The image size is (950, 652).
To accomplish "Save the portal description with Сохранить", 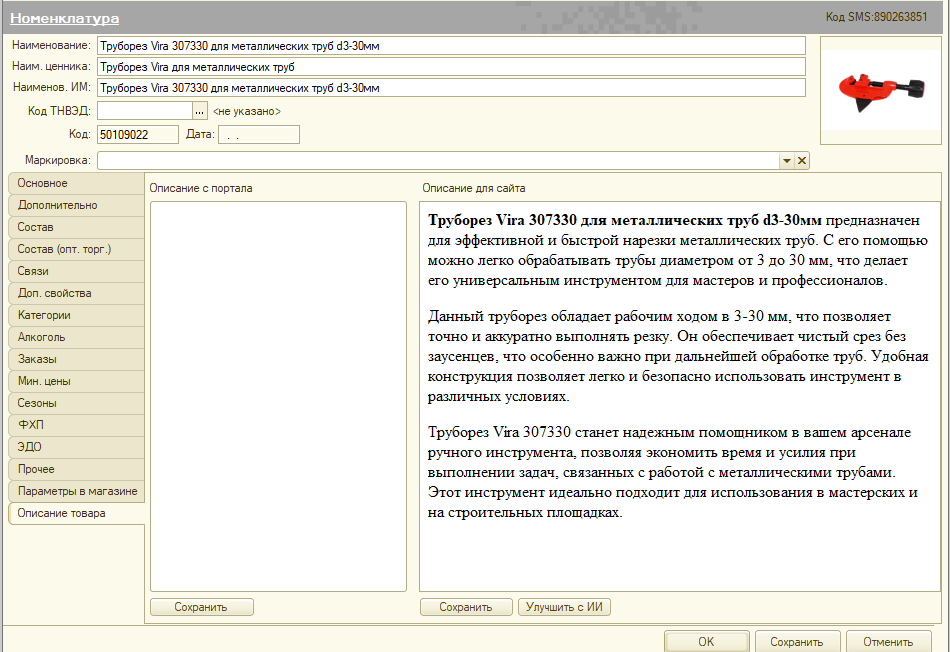I will pyautogui.click(x=202, y=607).
